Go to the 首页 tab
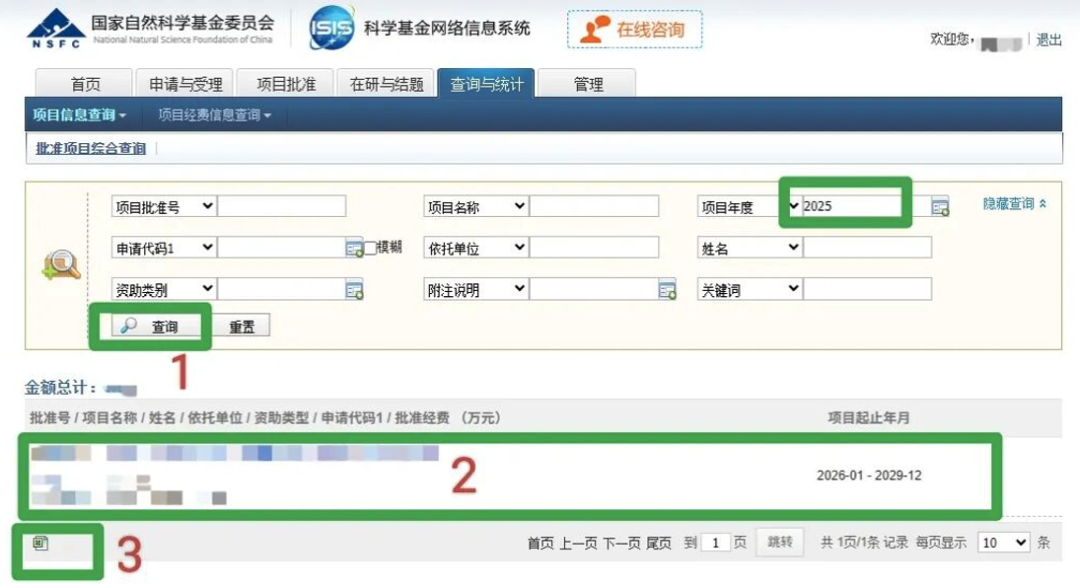The height and width of the screenshot is (588, 1080). click(x=84, y=83)
